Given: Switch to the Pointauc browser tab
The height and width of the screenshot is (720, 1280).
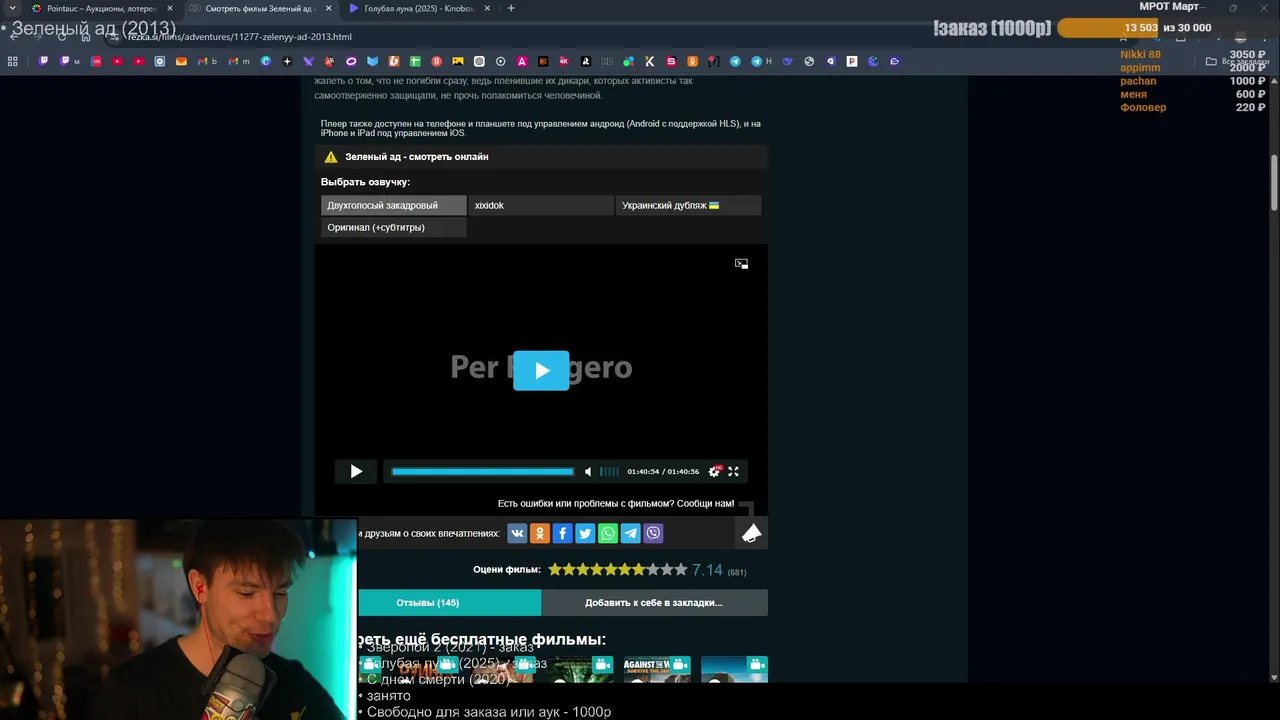Looking at the screenshot, I should click(100, 8).
